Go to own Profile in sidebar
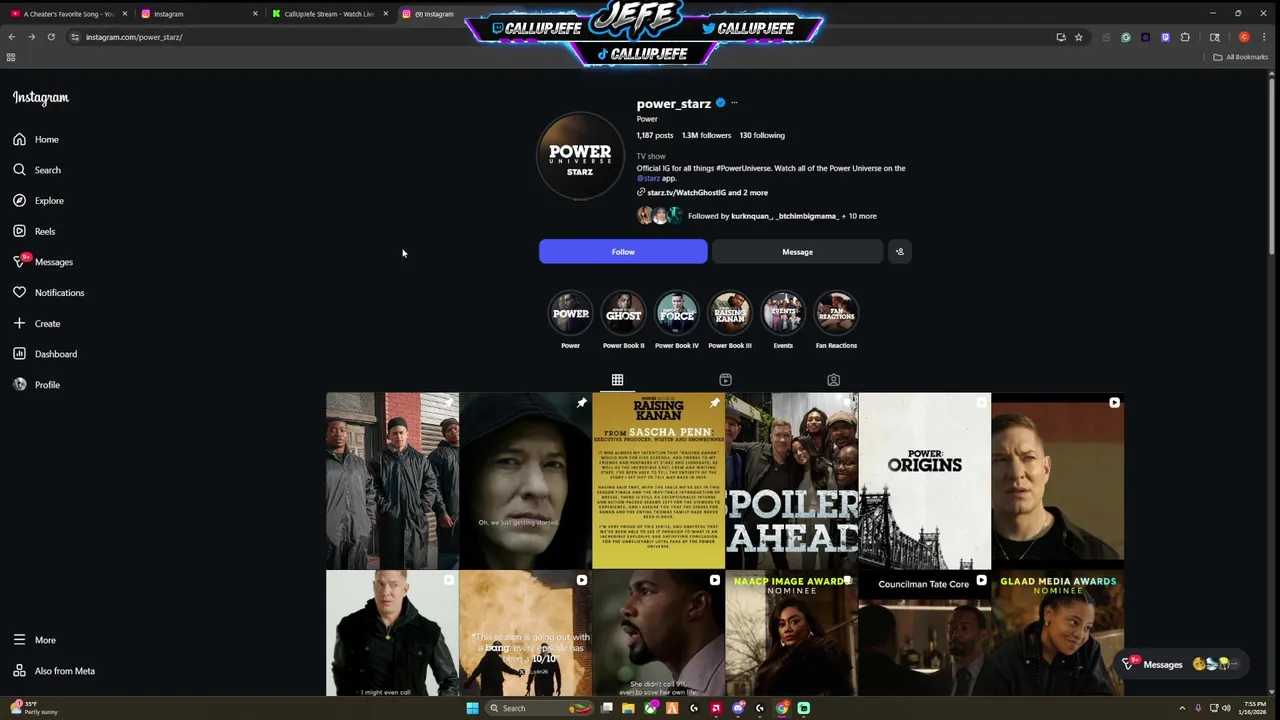This screenshot has height=720, width=1280. (37, 384)
